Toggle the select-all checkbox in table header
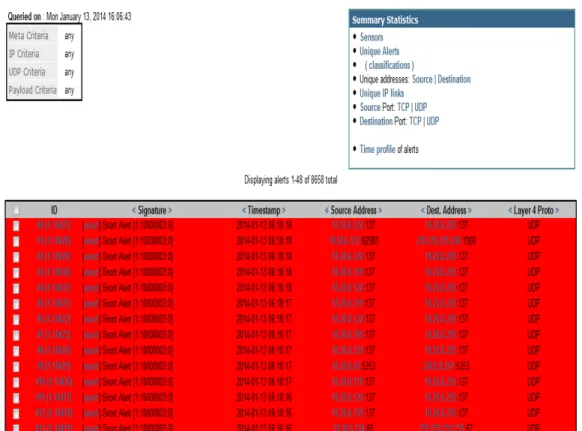Image resolution: width=582 pixels, height=431 pixels. pos(16,210)
